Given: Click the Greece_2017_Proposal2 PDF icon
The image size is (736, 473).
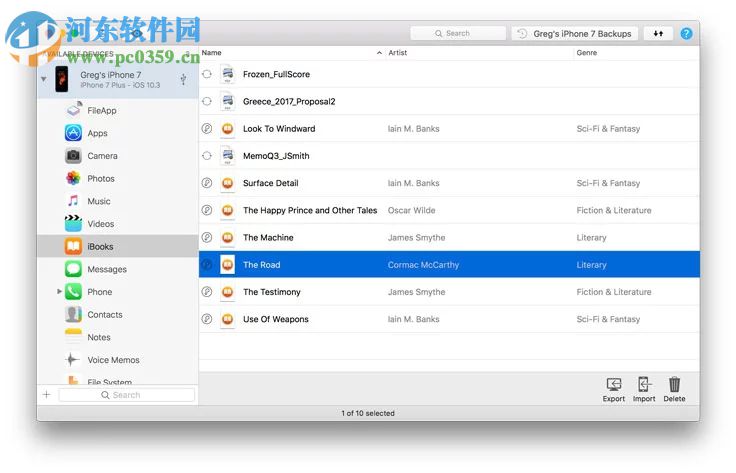Looking at the screenshot, I should 228,101.
